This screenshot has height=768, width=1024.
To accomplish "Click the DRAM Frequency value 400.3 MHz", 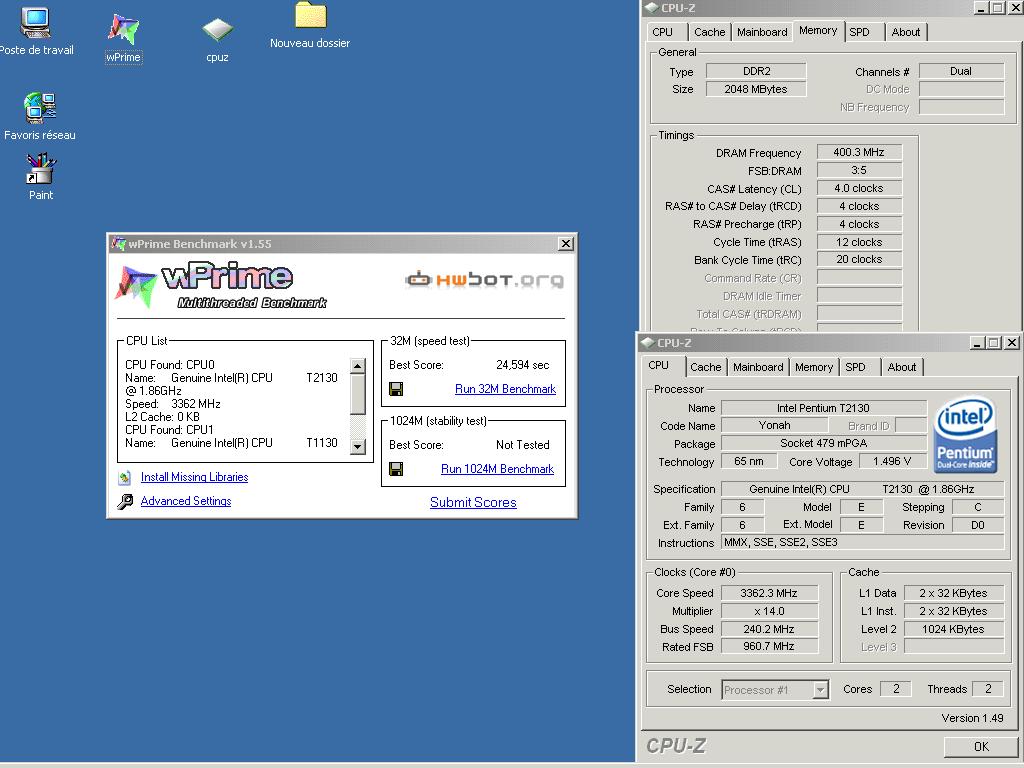I will tap(859, 152).
